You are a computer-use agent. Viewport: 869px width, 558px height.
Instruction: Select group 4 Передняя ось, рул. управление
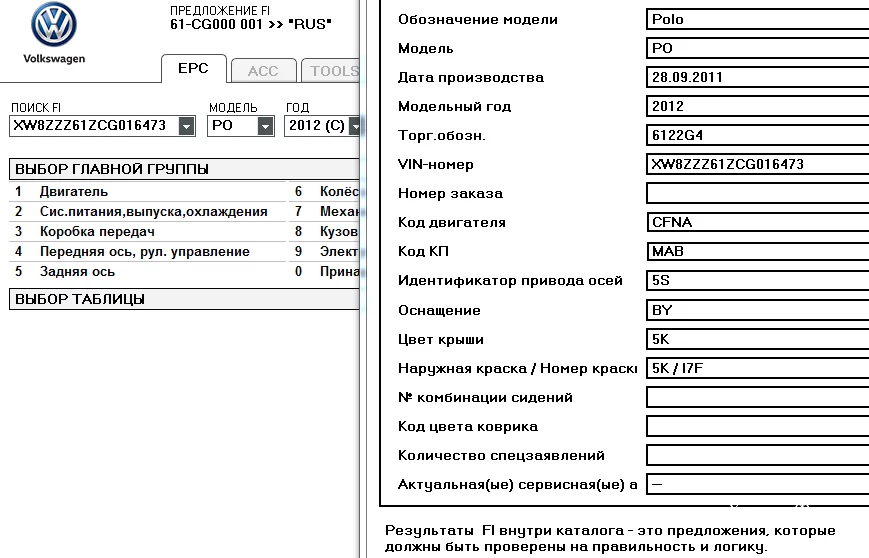coord(148,252)
